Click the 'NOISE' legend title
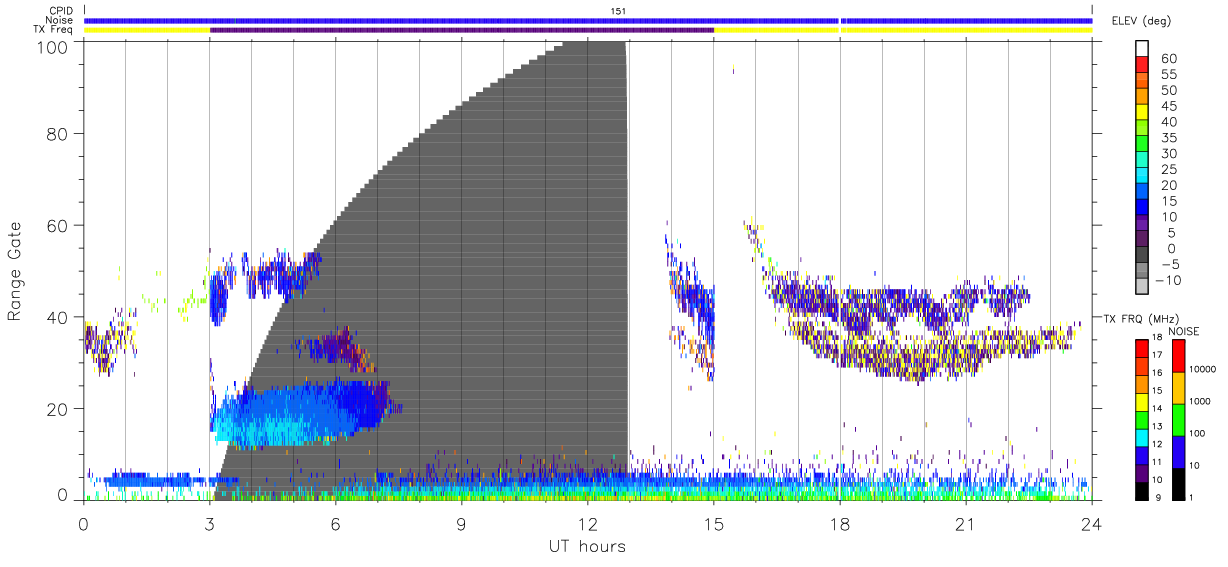Screen dimensions: 1228x567 coord(1185,331)
